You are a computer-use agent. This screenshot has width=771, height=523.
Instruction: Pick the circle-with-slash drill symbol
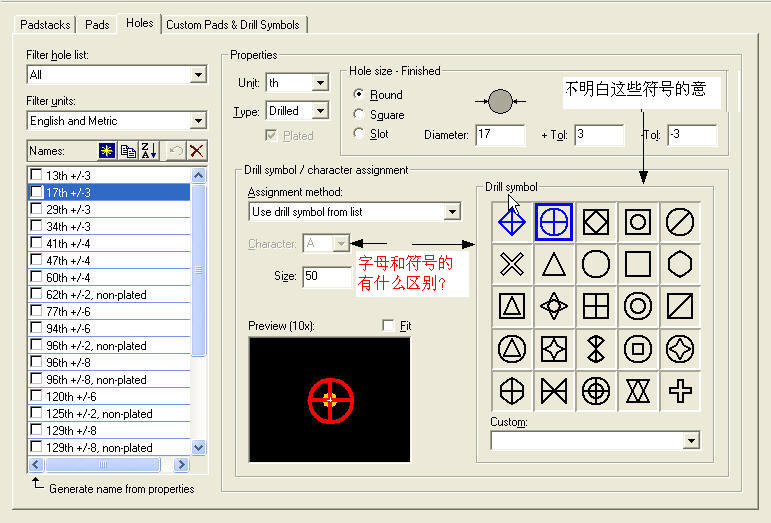coord(680,222)
